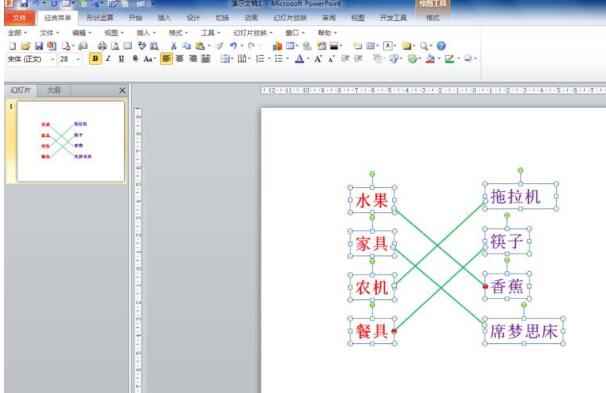The height and width of the screenshot is (393, 606).
Task: Open the blue question mark help icon
Action: [441, 46]
